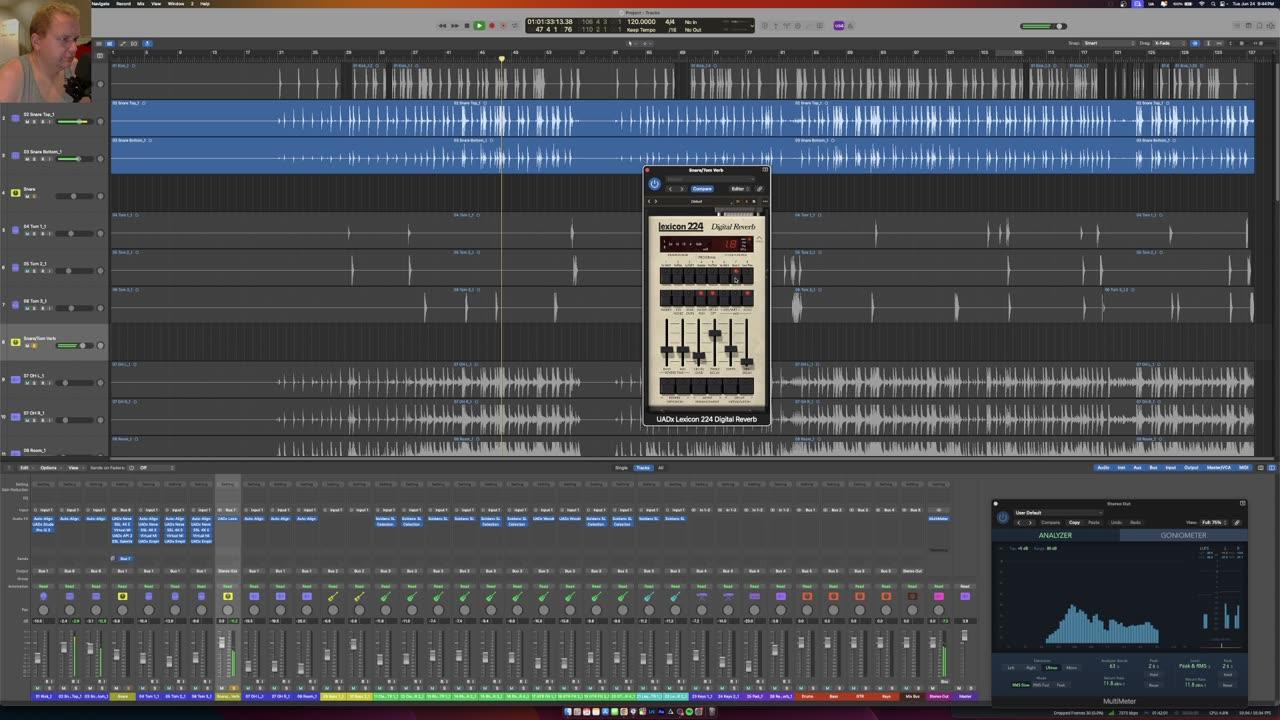Viewport: 1280px width, 720px height.
Task: Toggle the Audio channel filter in mixer
Action: point(1103,467)
